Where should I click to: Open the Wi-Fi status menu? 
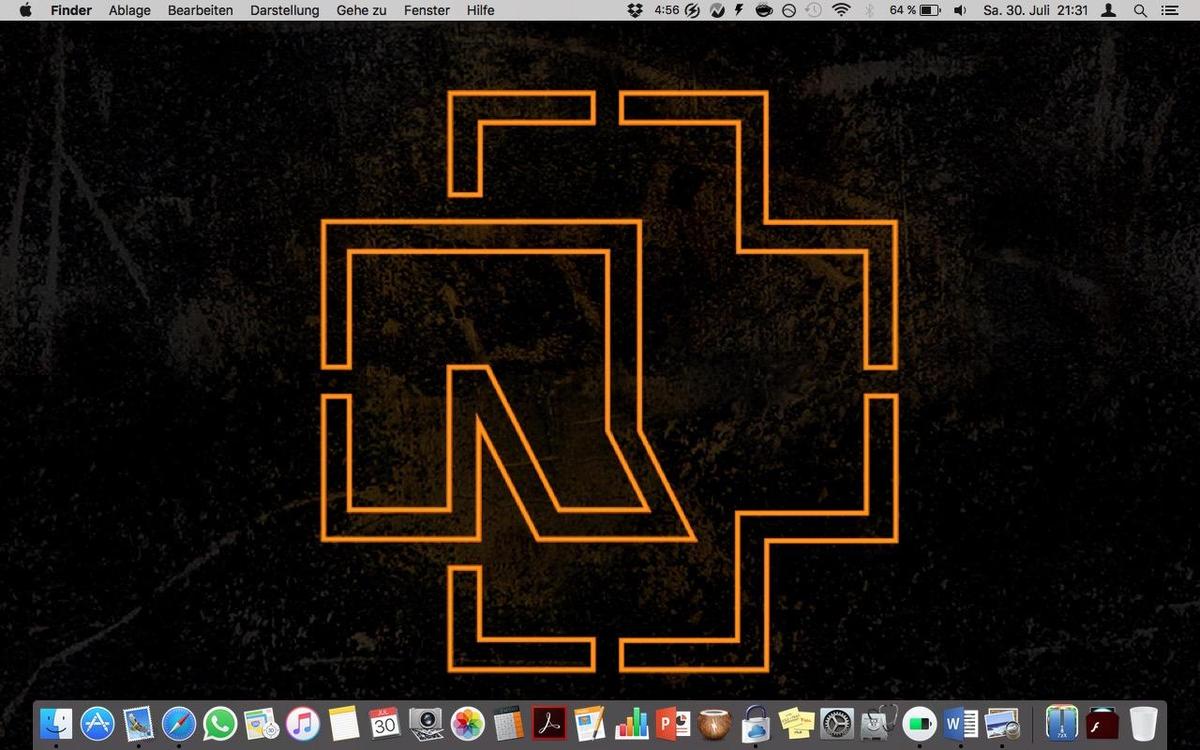pyautogui.click(x=842, y=10)
